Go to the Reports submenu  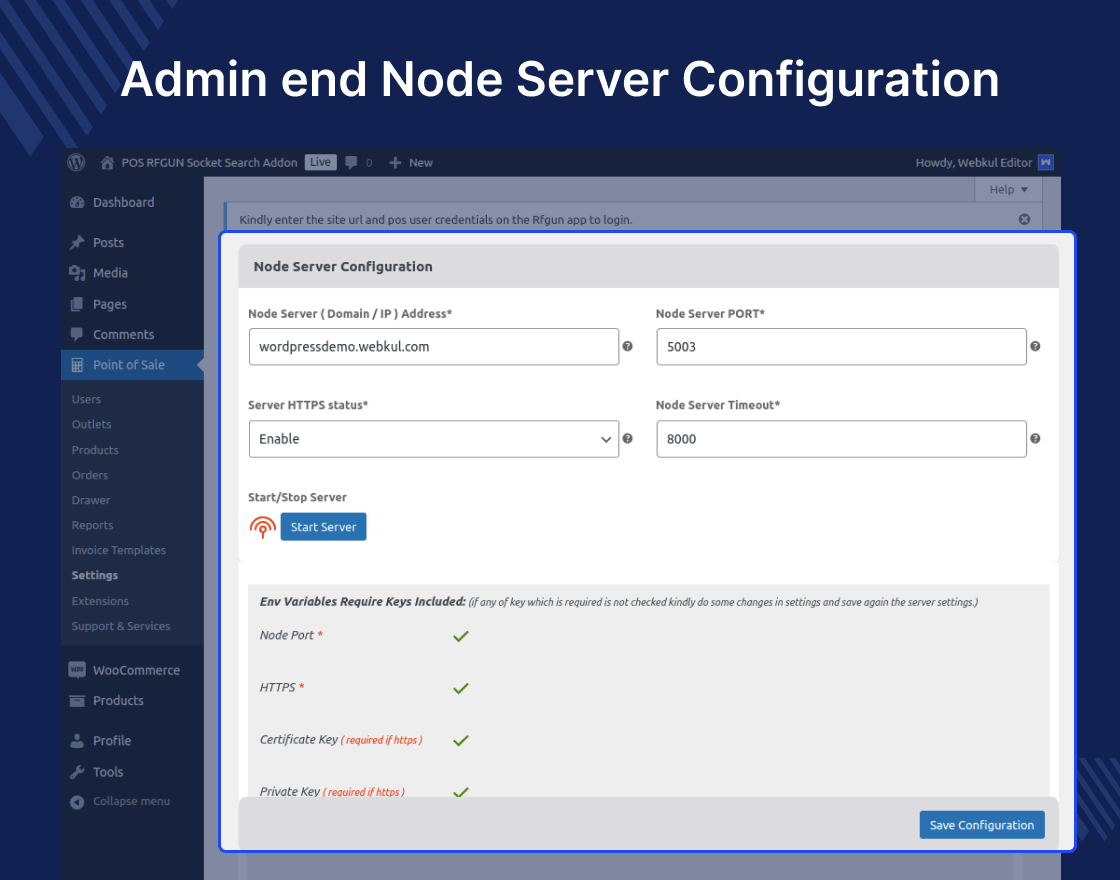pyautogui.click(x=92, y=525)
